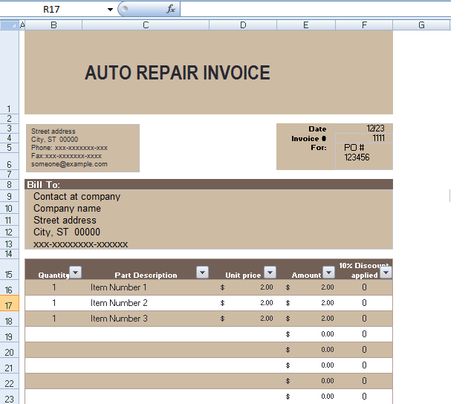Click the Name Box showing R17
The width and height of the screenshot is (474, 404).
pos(52,9)
